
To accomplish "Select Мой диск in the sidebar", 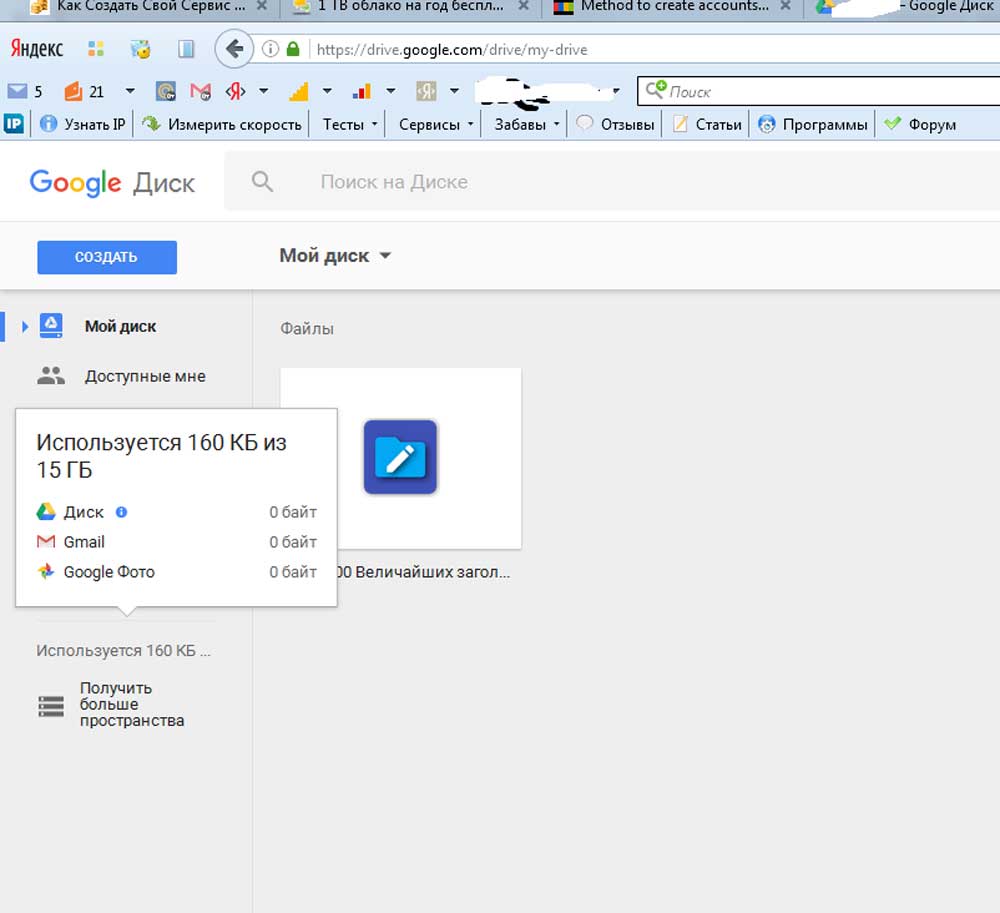I will [120, 326].
